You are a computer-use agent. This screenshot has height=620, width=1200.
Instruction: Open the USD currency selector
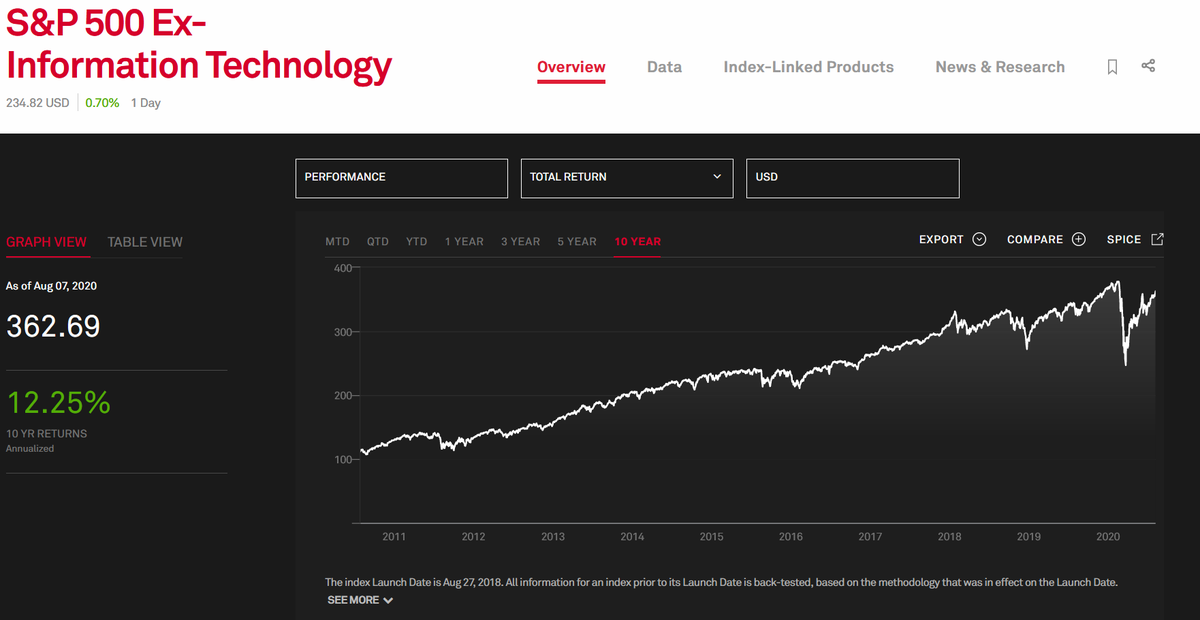(853, 177)
